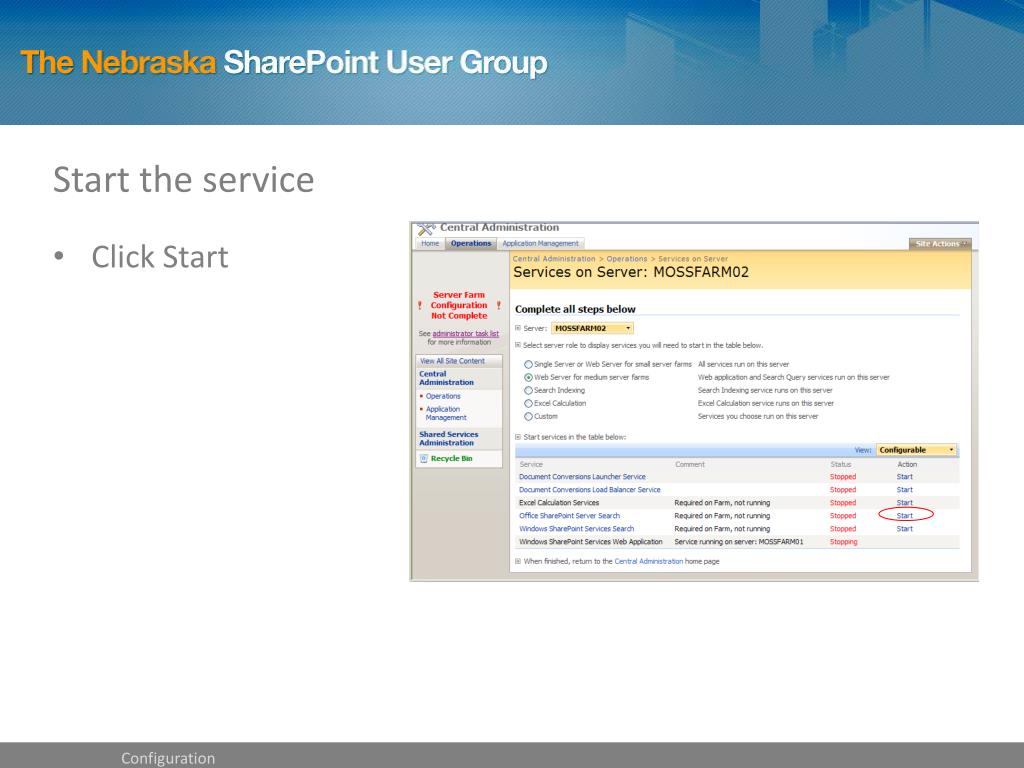Click 'Service running on server: MOSSFARM01' comment
The image size is (1024, 768).
click(739, 542)
